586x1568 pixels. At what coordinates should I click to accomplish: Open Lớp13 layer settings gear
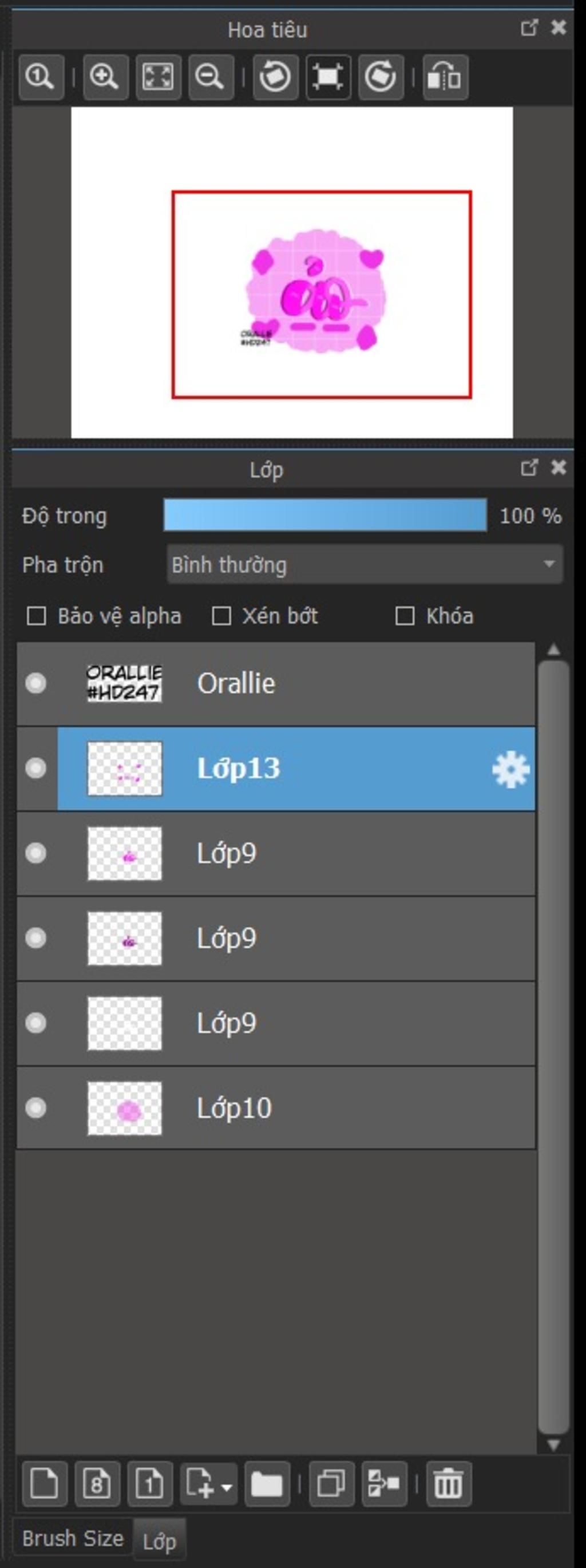click(510, 769)
